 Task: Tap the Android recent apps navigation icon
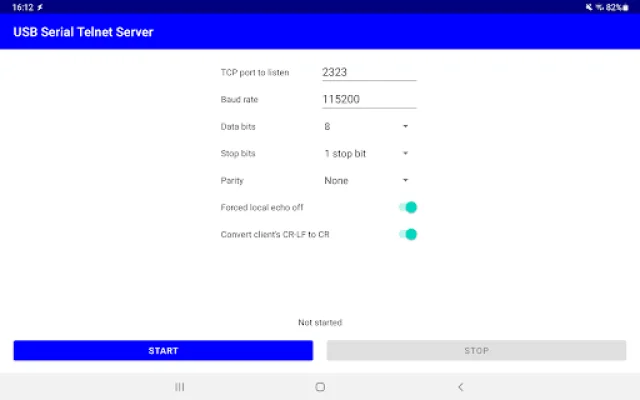tap(180, 387)
